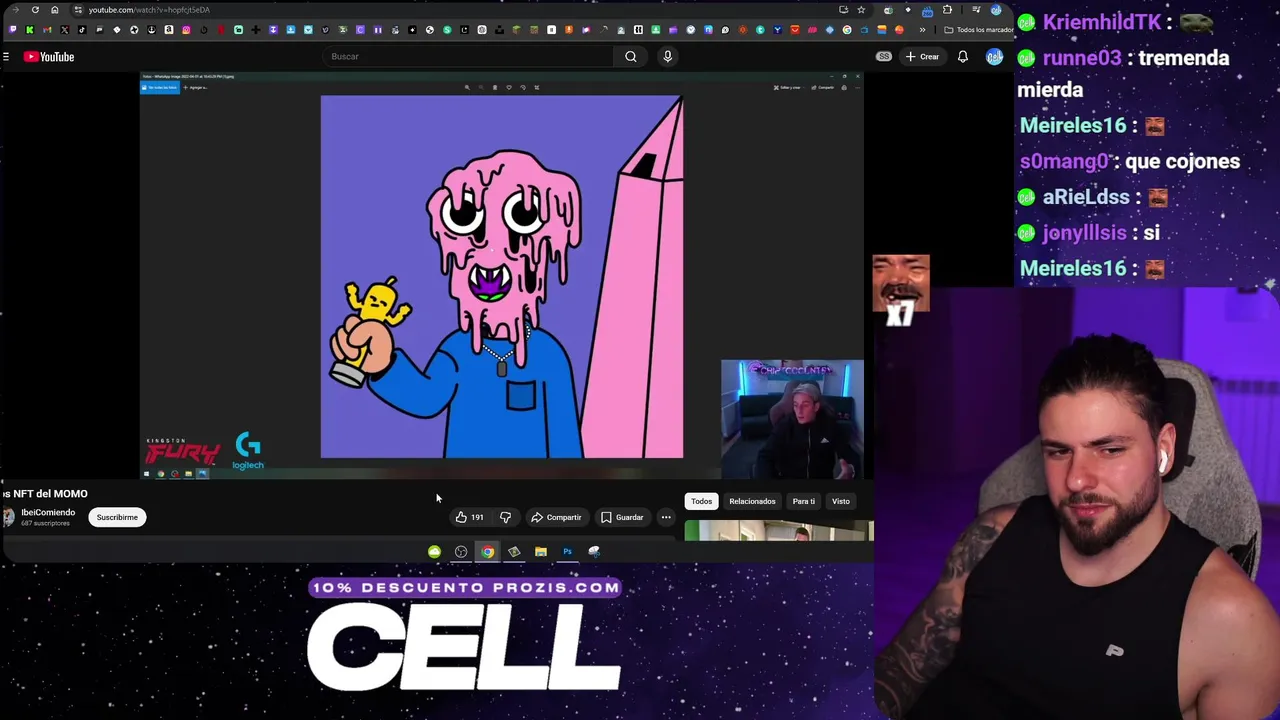The image size is (1280, 720).
Task: Share the video via Compartir
Action: pyautogui.click(x=556, y=518)
